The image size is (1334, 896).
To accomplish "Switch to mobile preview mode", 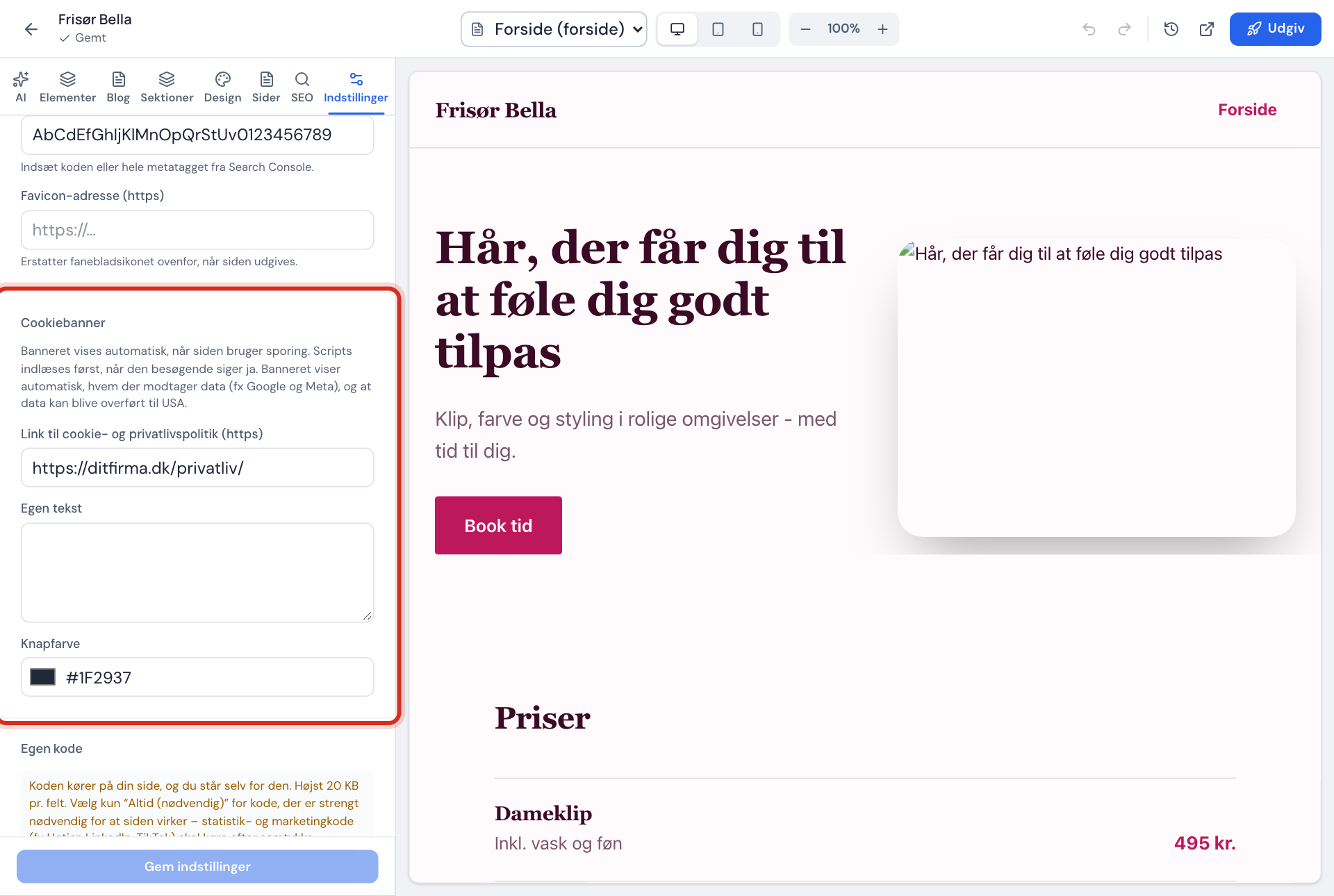I will click(757, 29).
